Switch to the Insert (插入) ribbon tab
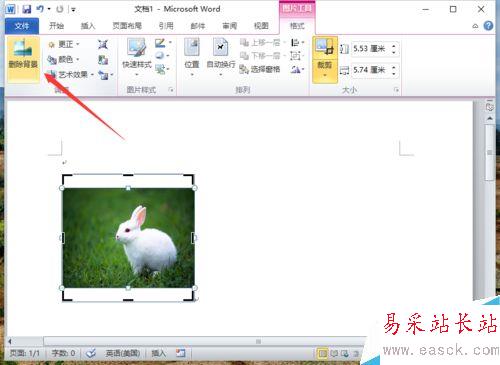 click(88, 26)
